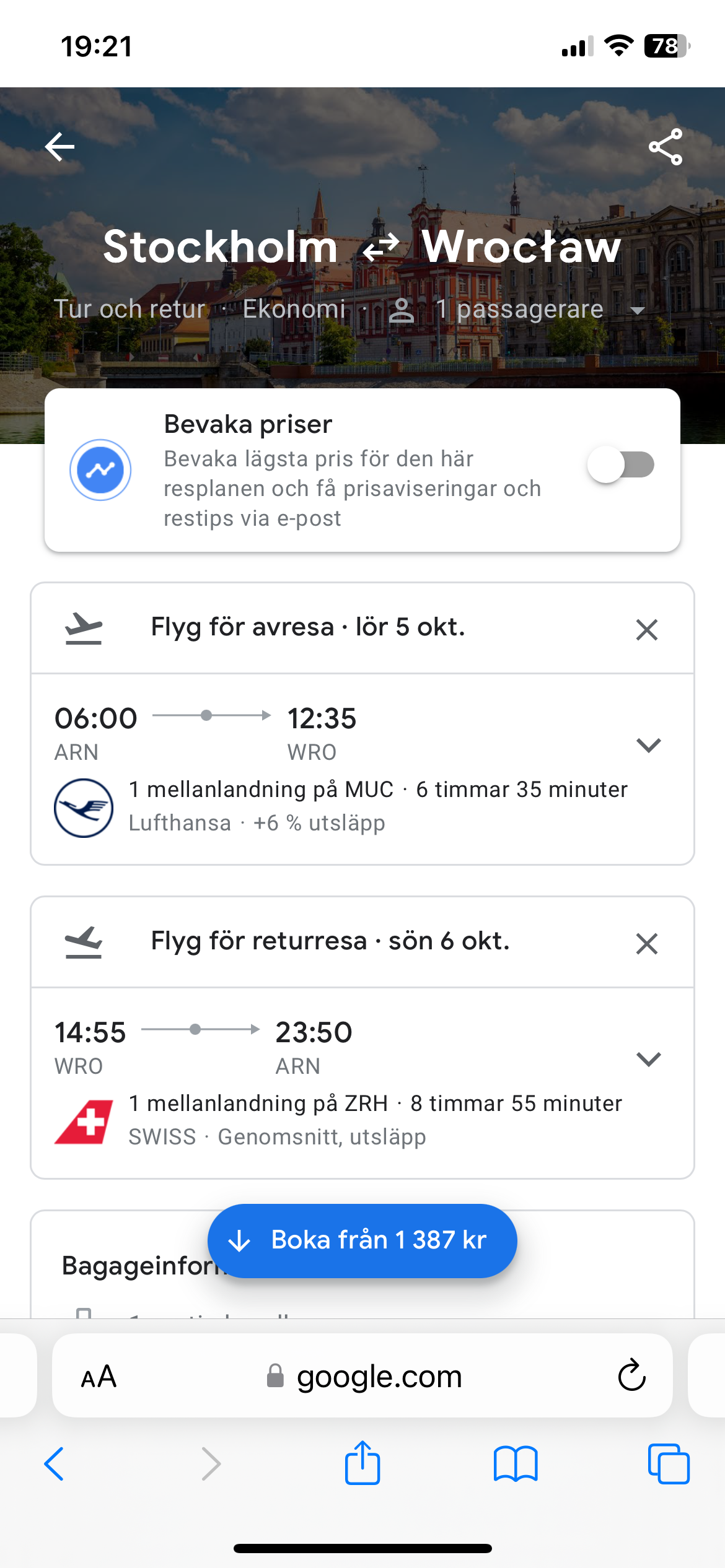Enable the Bevaka priser toggle
This screenshot has height=1568, width=725.
pos(621,465)
